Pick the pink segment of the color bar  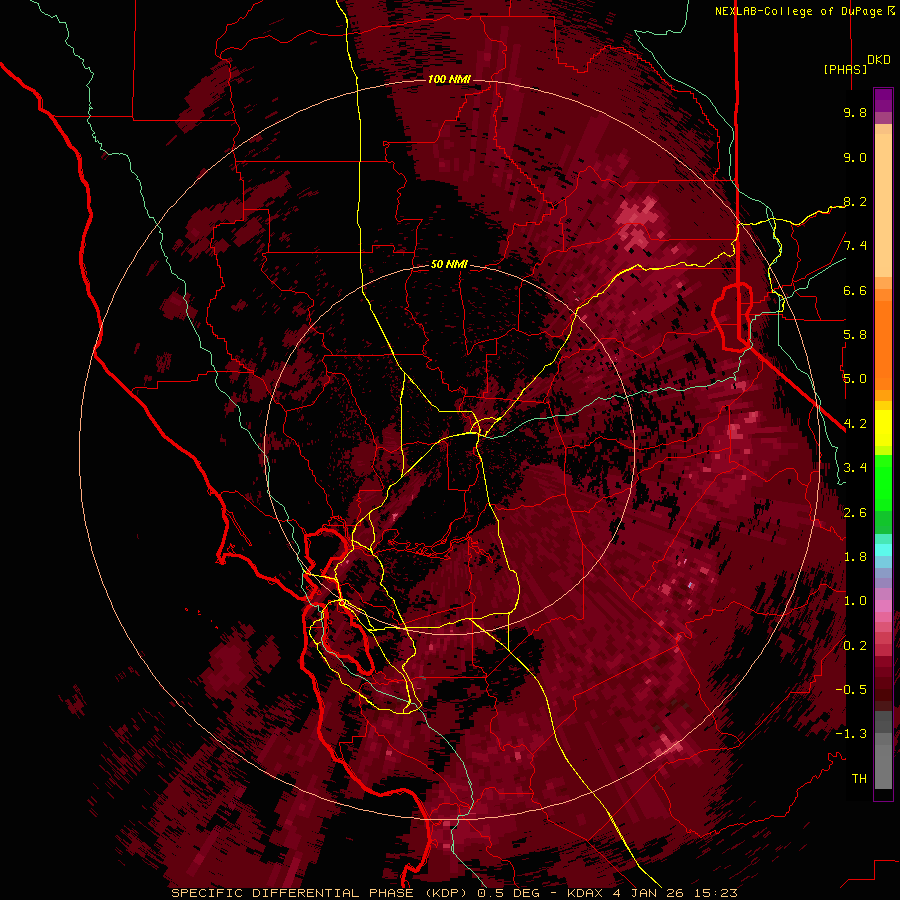point(883,606)
